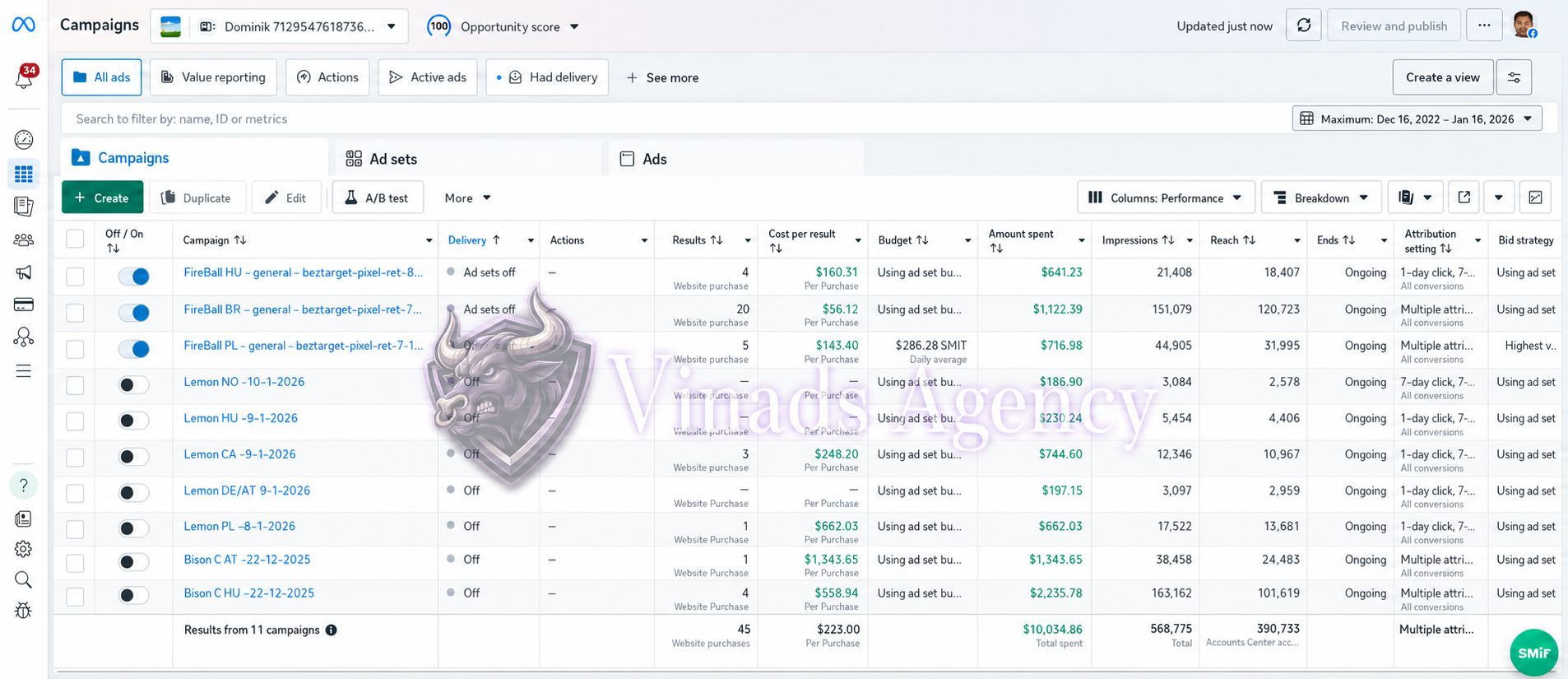The width and height of the screenshot is (1568, 679).
Task: Select the Campaigns tab
Action: point(195,157)
